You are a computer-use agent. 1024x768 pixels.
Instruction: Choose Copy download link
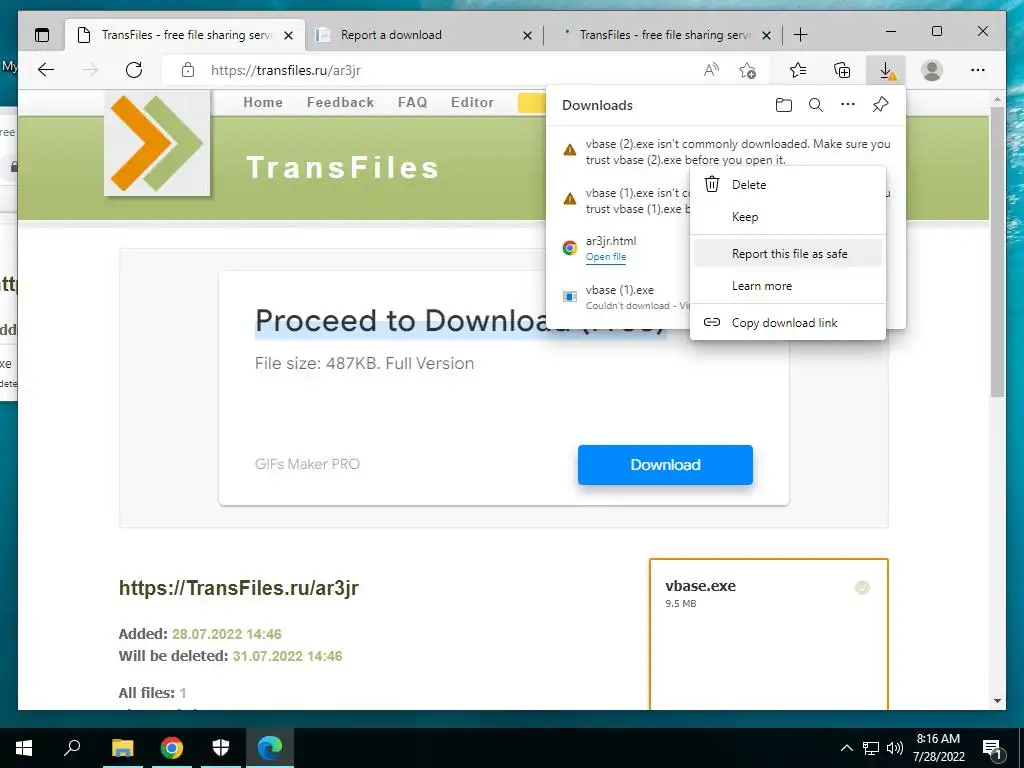788,323
